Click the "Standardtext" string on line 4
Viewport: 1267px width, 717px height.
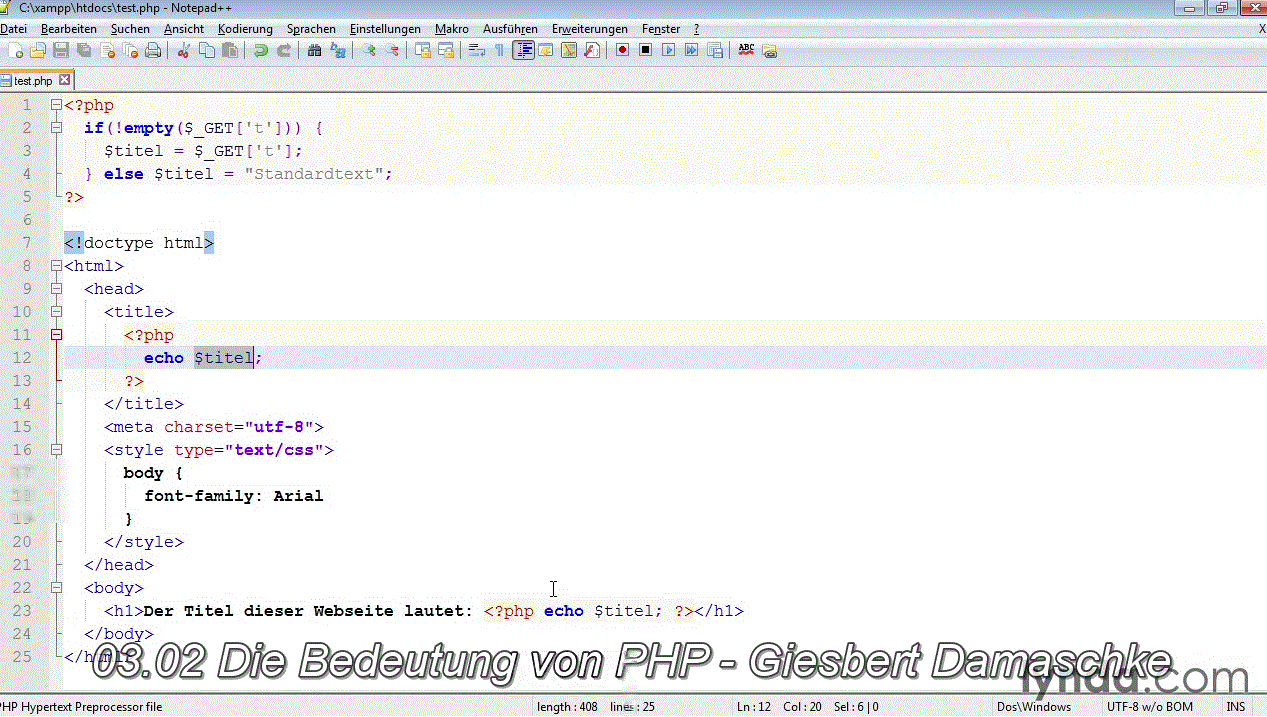[314, 174]
